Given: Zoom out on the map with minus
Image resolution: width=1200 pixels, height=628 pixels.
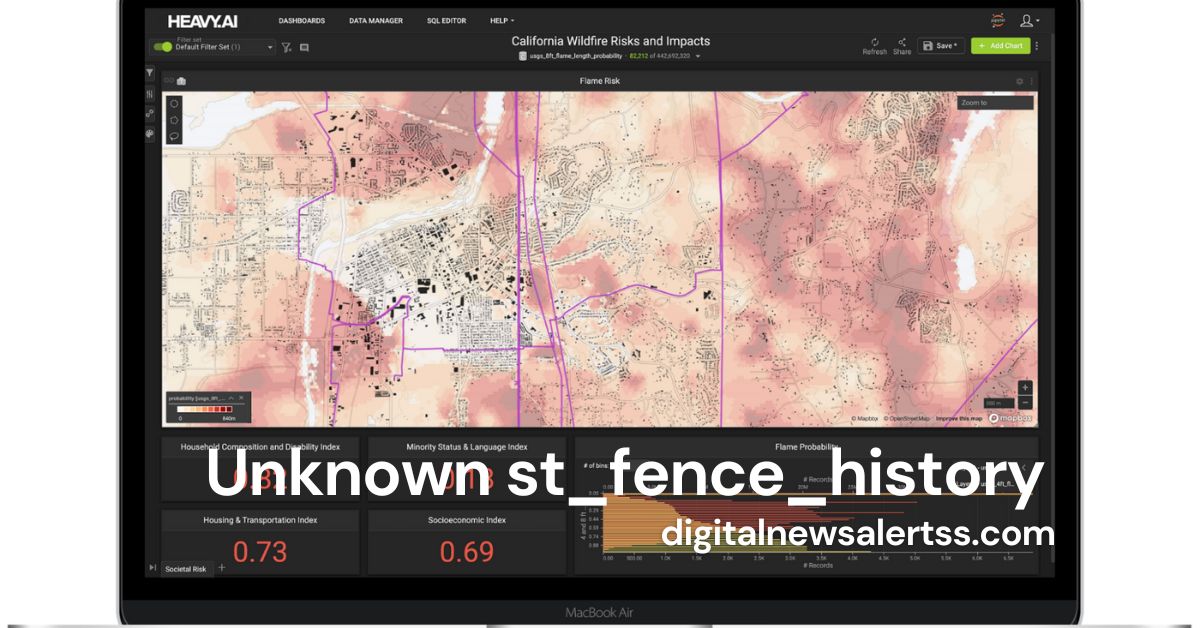Looking at the screenshot, I should tap(1025, 402).
